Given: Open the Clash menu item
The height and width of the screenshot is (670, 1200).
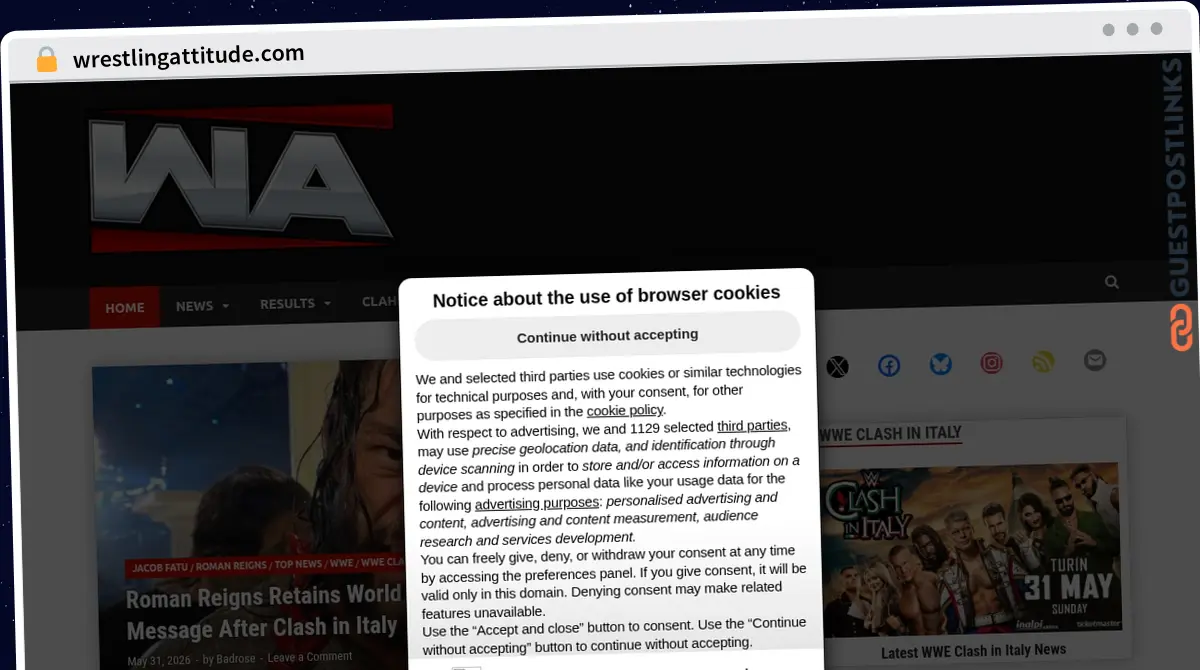Looking at the screenshot, I should 380,301.
